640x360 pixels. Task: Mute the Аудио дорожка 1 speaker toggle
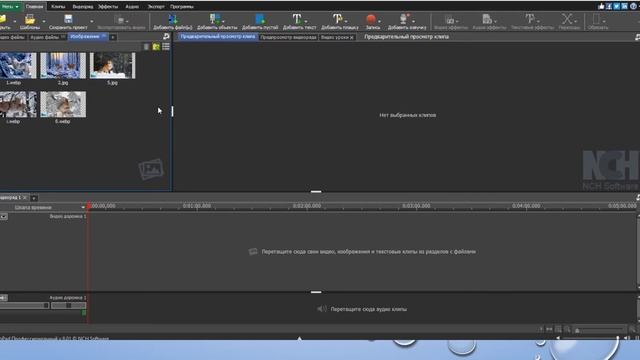(x=4, y=298)
